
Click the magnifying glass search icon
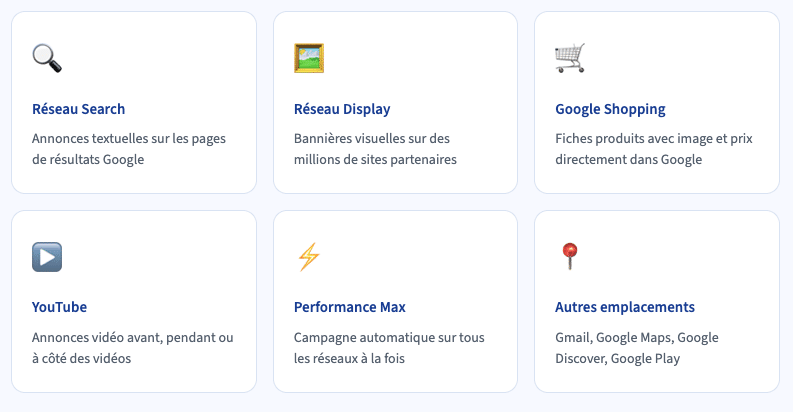pos(47,58)
